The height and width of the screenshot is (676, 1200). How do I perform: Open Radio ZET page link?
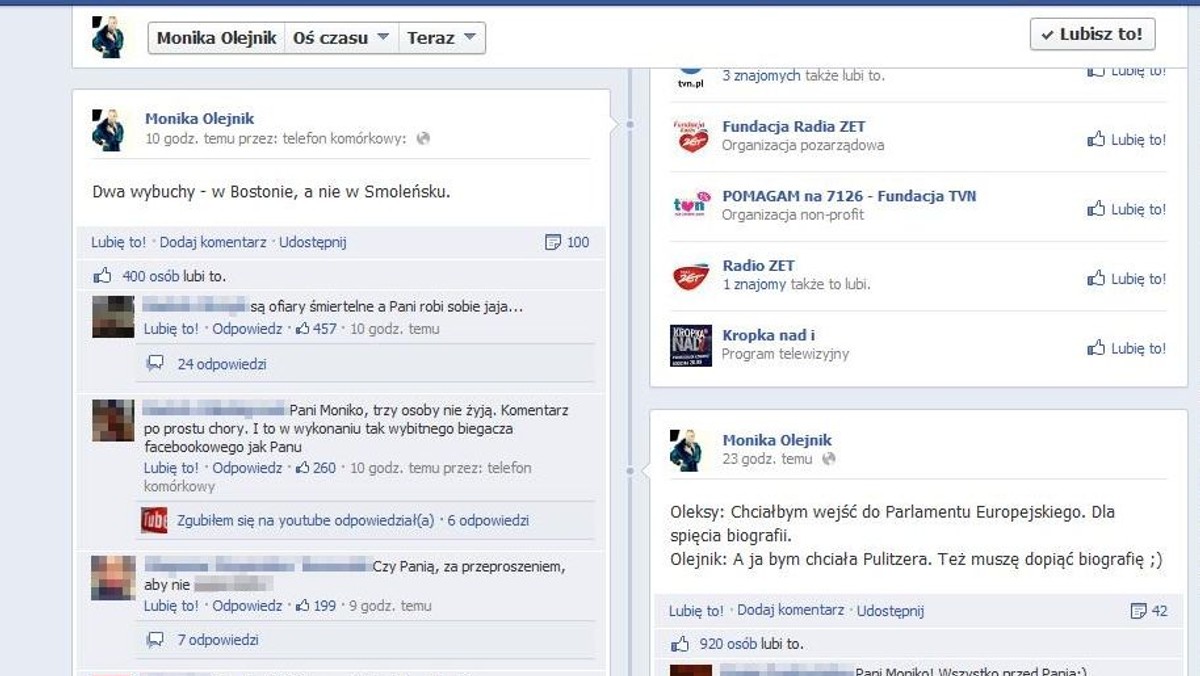[x=758, y=266]
